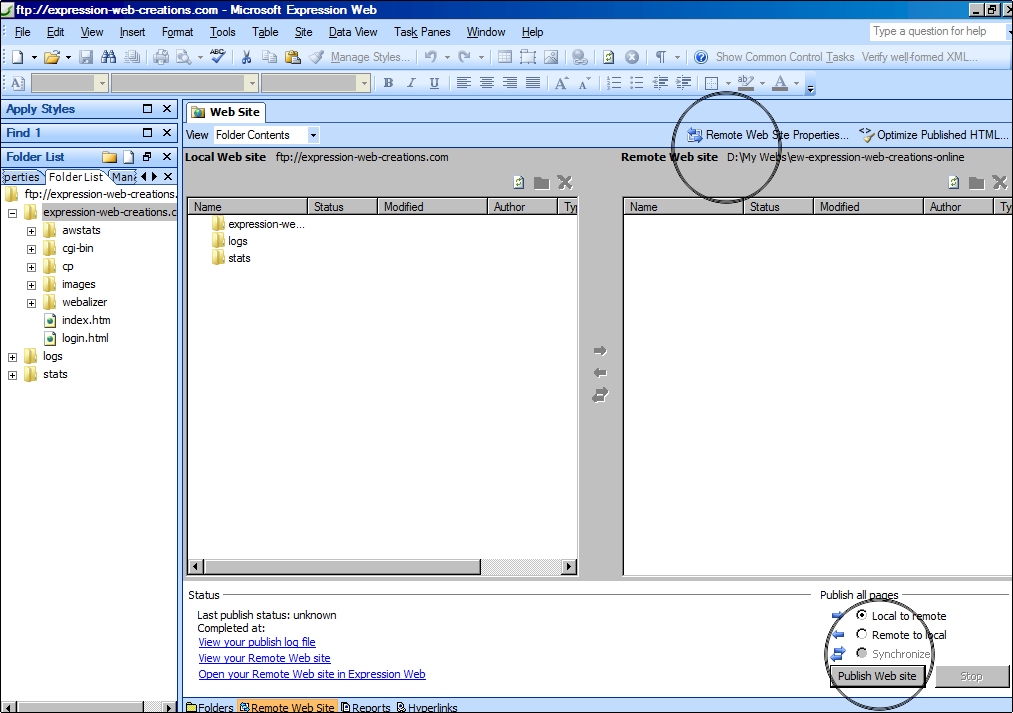
Task: Click the blue Help question mark icon
Action: pos(701,57)
